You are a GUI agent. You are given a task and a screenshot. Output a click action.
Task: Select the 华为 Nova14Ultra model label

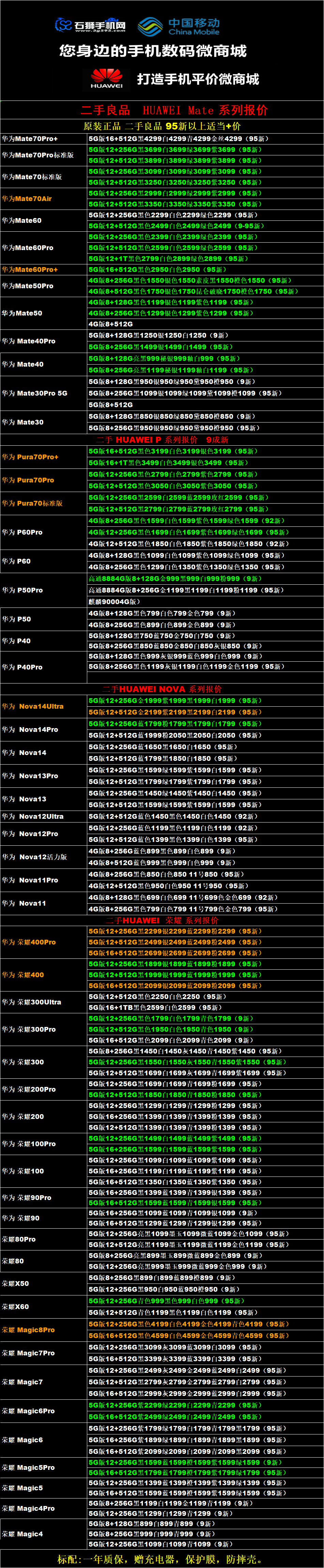[33, 706]
